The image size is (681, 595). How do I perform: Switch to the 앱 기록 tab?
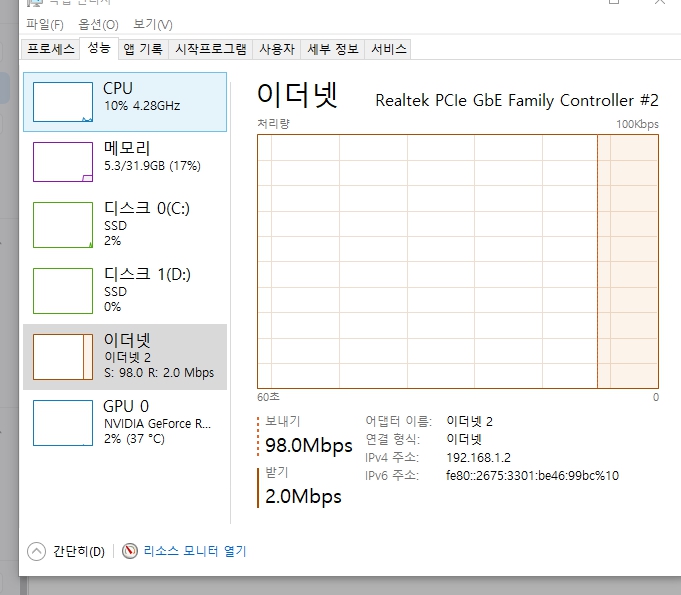coord(143,49)
